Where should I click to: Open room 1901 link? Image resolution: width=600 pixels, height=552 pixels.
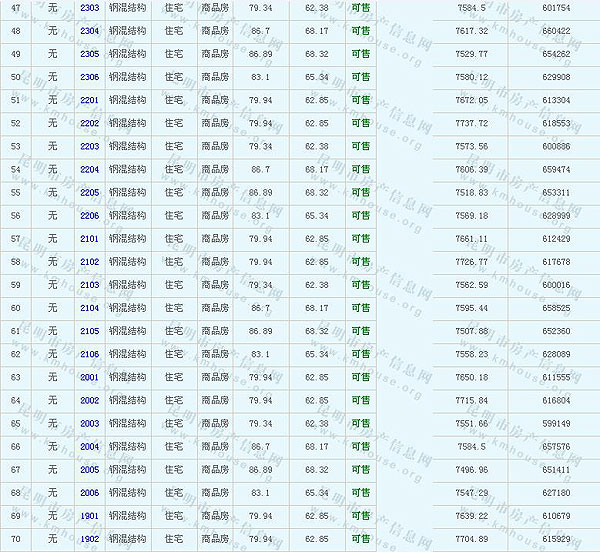tap(89, 516)
